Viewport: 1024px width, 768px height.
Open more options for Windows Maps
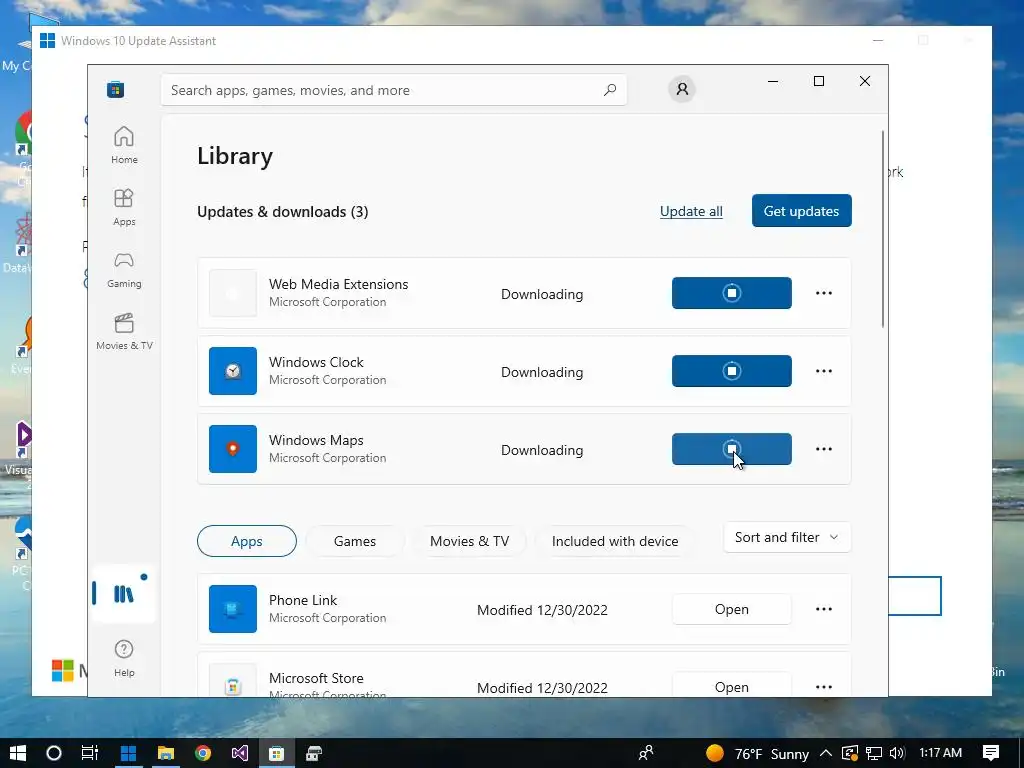(824, 449)
